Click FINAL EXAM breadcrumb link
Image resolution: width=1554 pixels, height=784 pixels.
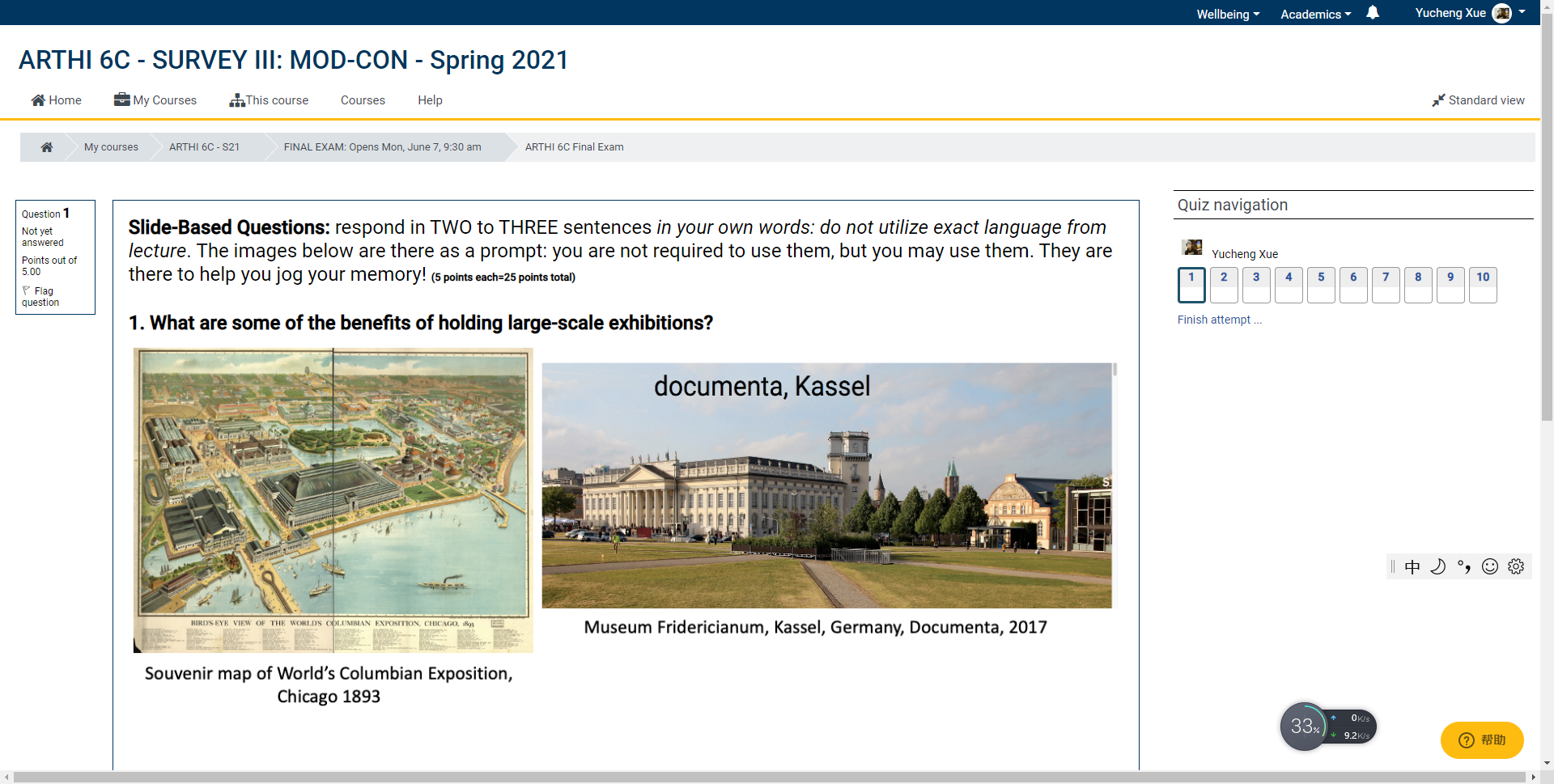(x=382, y=147)
